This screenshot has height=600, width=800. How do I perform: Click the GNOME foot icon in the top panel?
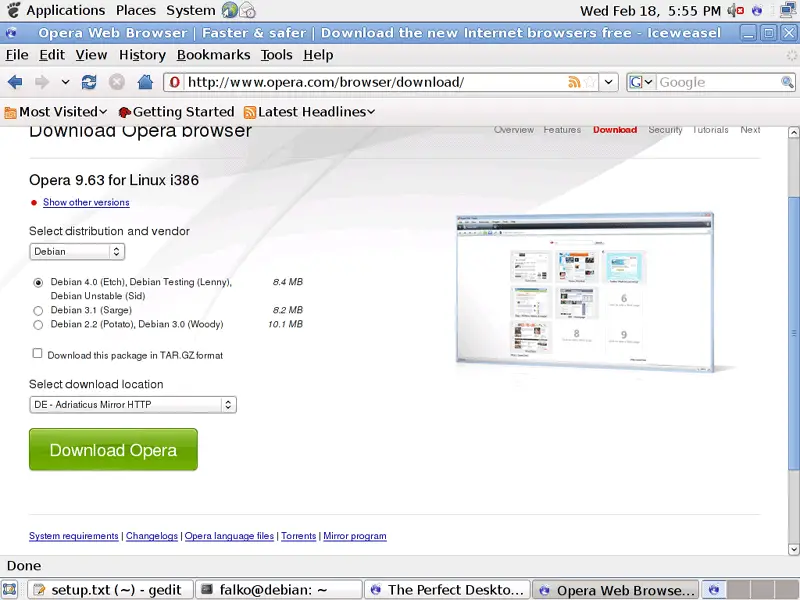tap(13, 10)
